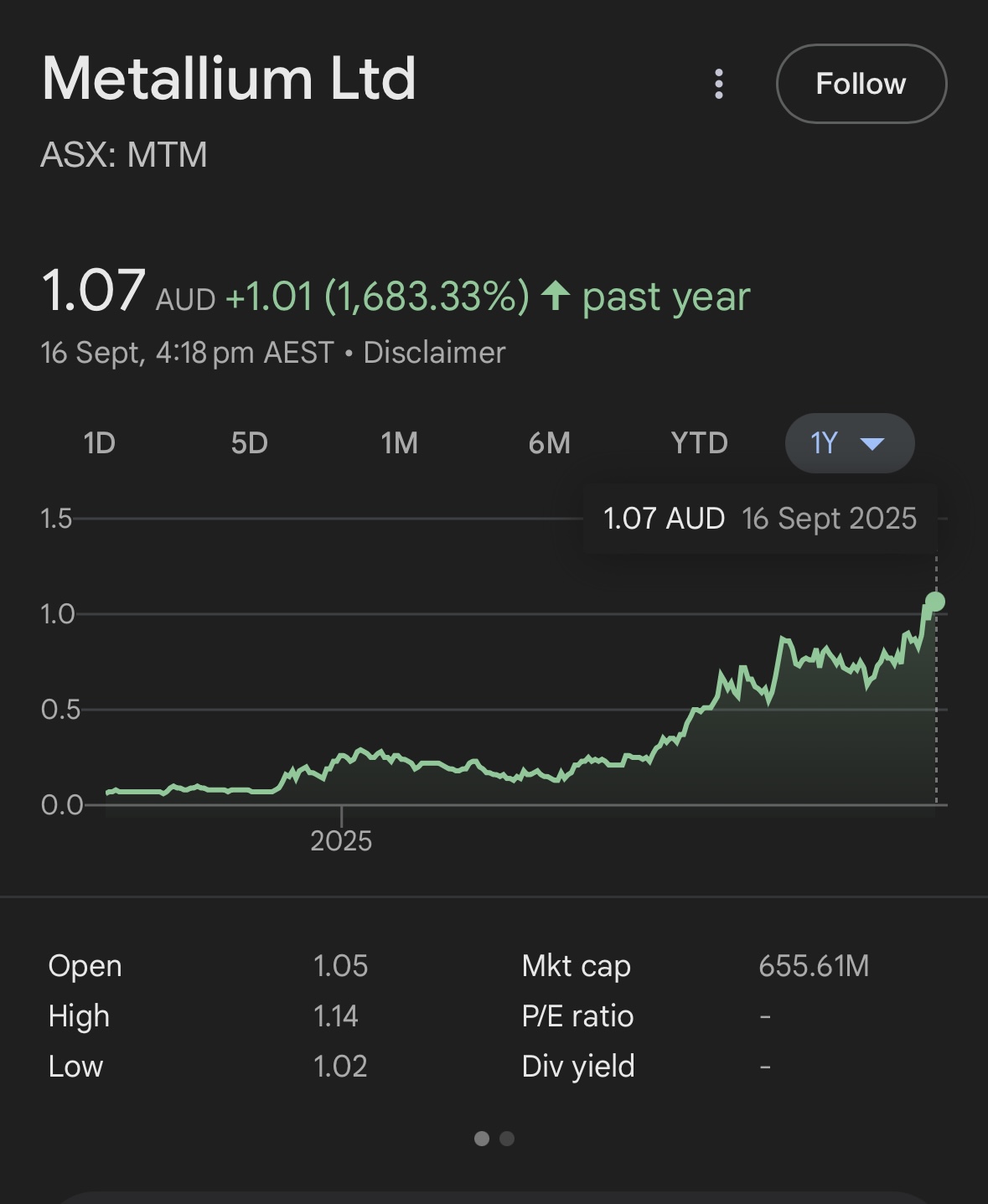Open the Disclaimer link
The height and width of the screenshot is (1204, 988).
tap(434, 353)
